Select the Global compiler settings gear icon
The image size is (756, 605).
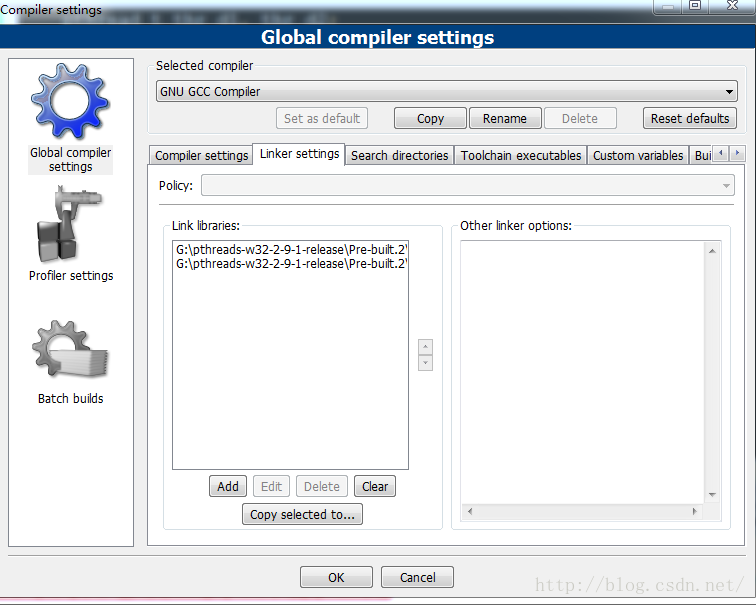point(70,102)
